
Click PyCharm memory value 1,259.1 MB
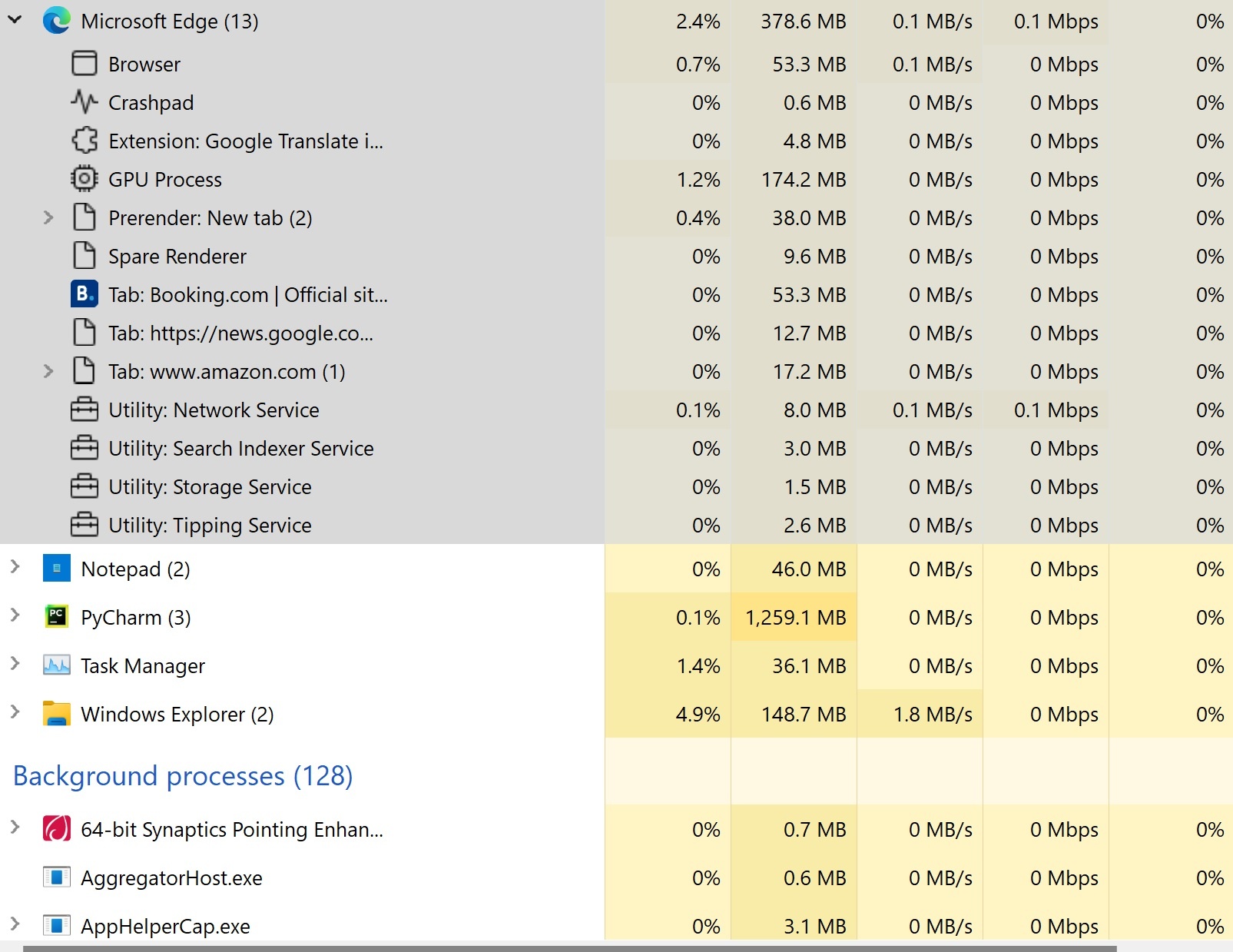click(x=795, y=618)
